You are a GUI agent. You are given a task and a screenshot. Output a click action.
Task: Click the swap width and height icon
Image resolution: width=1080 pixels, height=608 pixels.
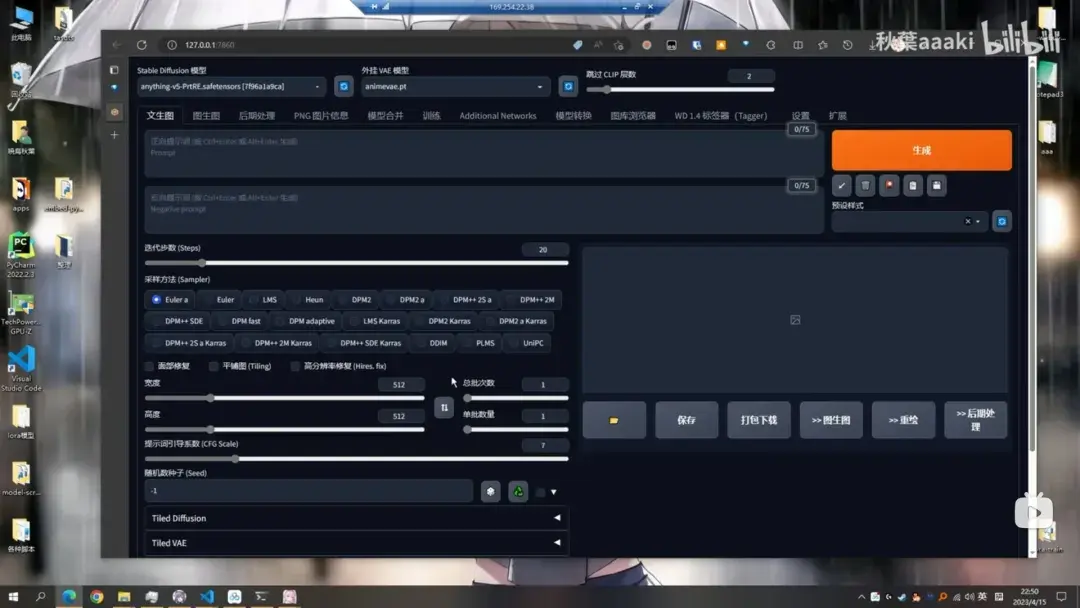point(444,407)
